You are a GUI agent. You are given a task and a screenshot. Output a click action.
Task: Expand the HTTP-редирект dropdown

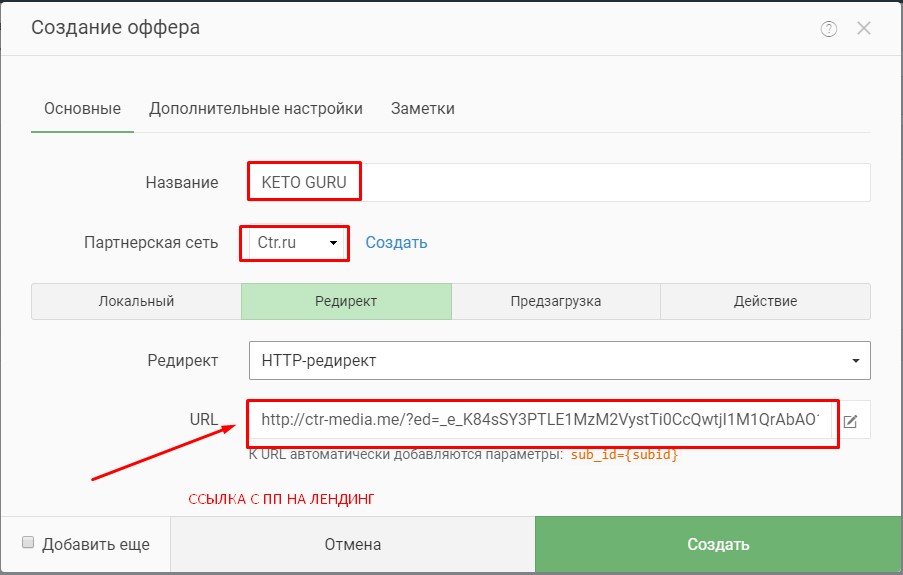click(x=559, y=361)
